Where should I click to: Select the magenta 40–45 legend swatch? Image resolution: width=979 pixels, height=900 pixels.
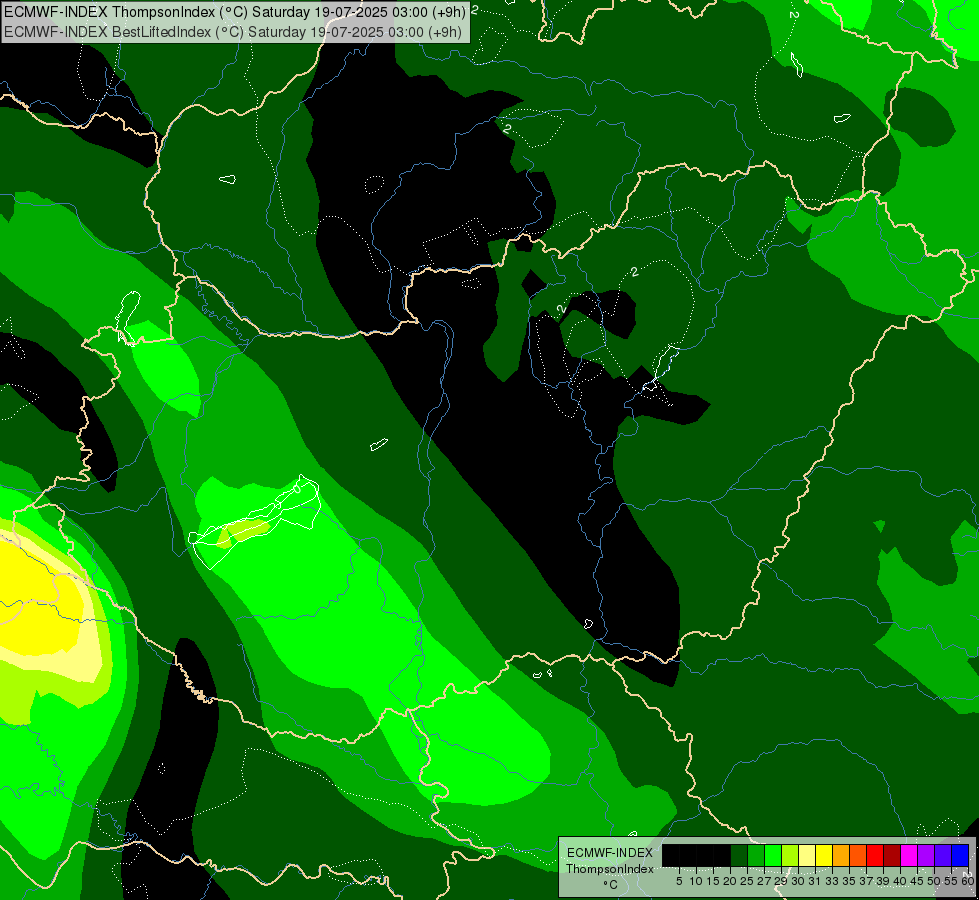(909, 855)
